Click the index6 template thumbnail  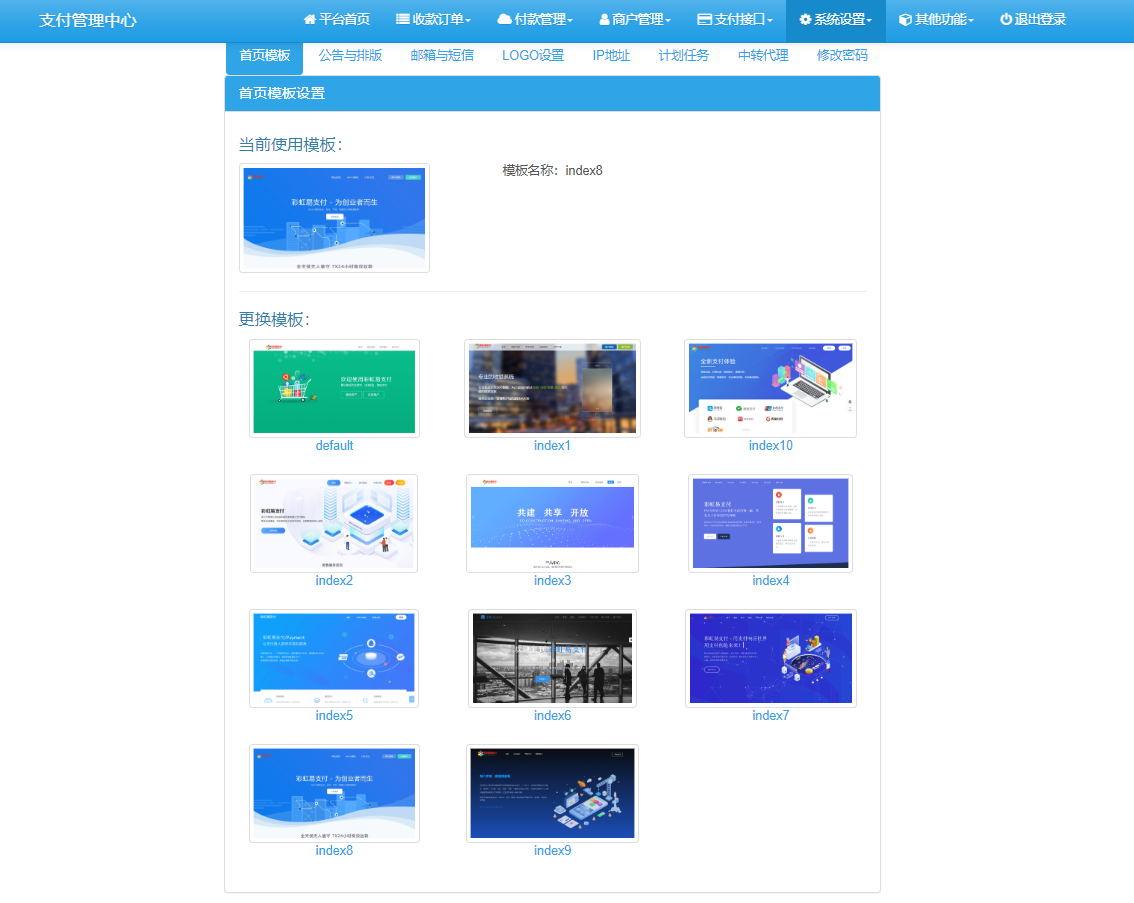(552, 658)
